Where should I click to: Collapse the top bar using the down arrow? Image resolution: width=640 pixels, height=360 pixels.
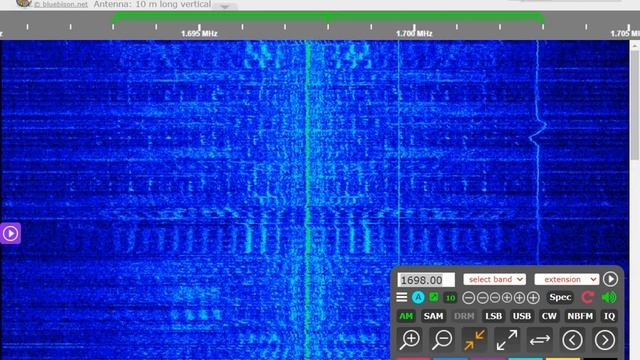[x=225, y=6]
